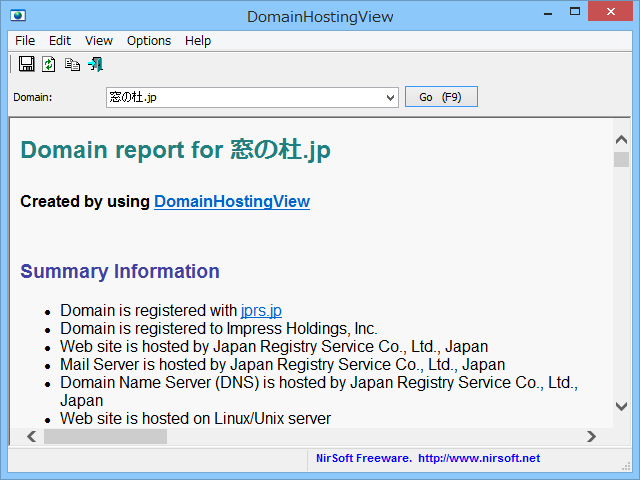The height and width of the screenshot is (480, 640).
Task: Click the 'Domain:' field label
Action: click(33, 98)
